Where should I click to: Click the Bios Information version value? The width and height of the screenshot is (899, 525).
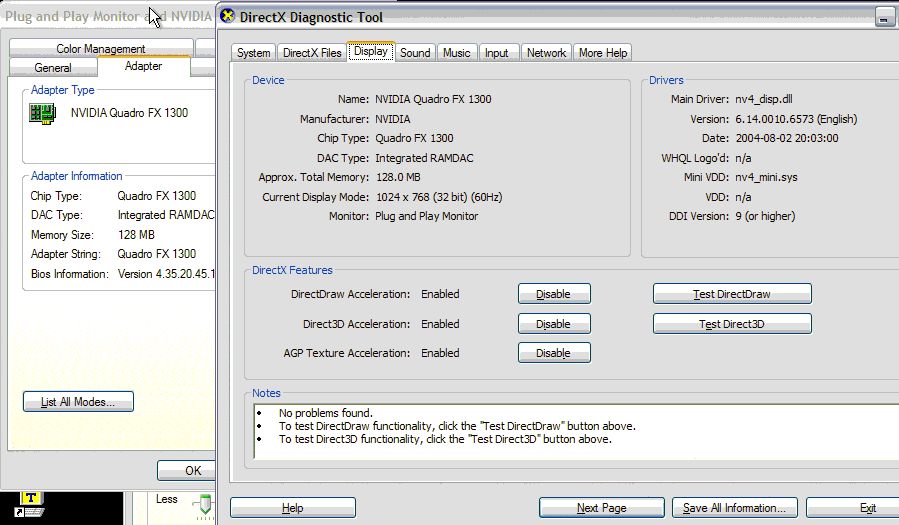pyautogui.click(x=166, y=274)
